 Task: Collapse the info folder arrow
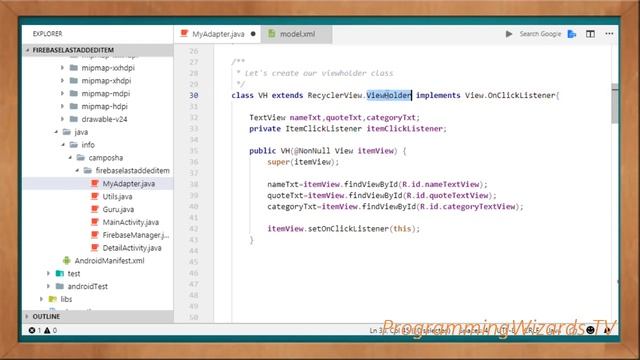63,145
